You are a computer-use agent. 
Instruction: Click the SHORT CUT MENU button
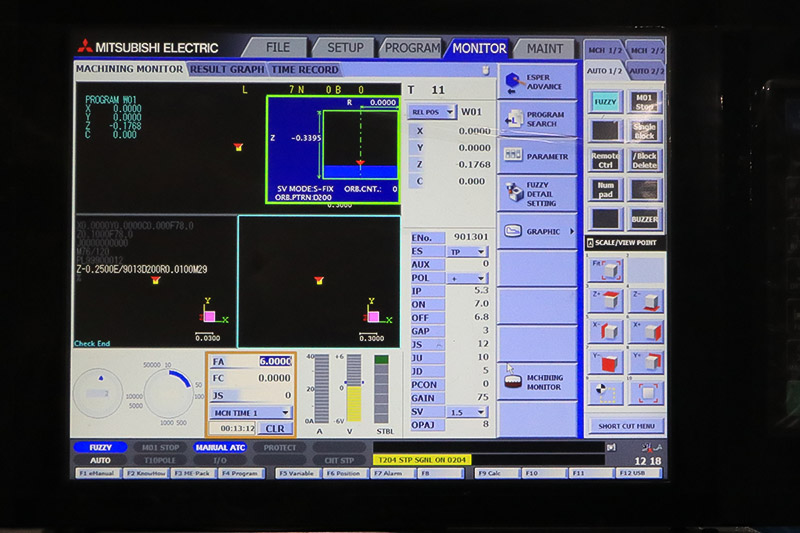tap(625, 426)
